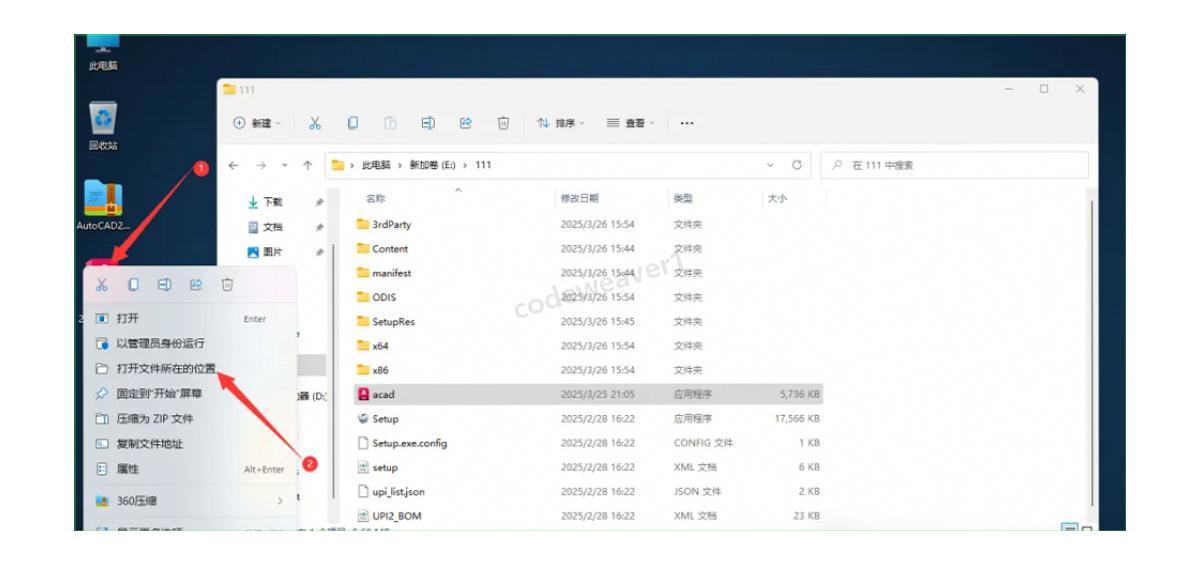Click the chevron after 此电脑 in breadcrumb
The width and height of the screenshot is (1201, 566).
[x=401, y=165]
